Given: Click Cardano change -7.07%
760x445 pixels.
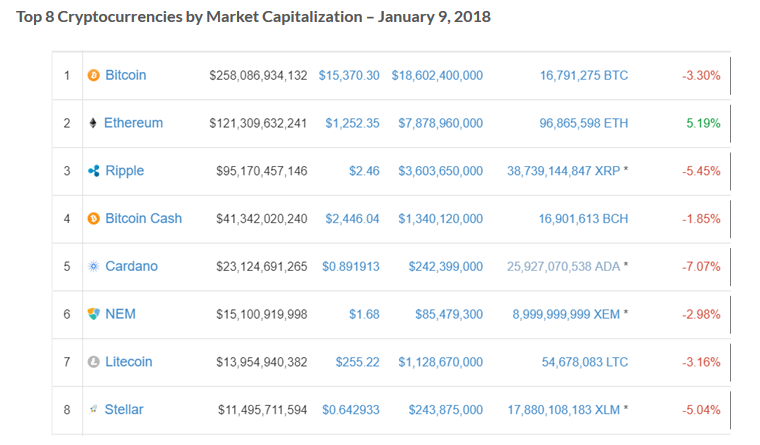Looking at the screenshot, I should tap(701, 267).
